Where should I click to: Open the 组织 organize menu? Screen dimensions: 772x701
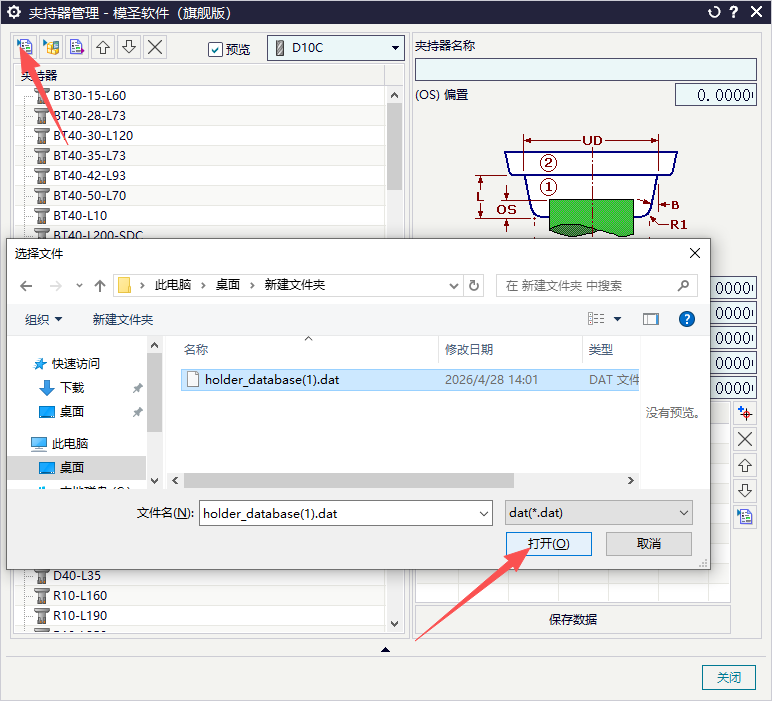43,319
